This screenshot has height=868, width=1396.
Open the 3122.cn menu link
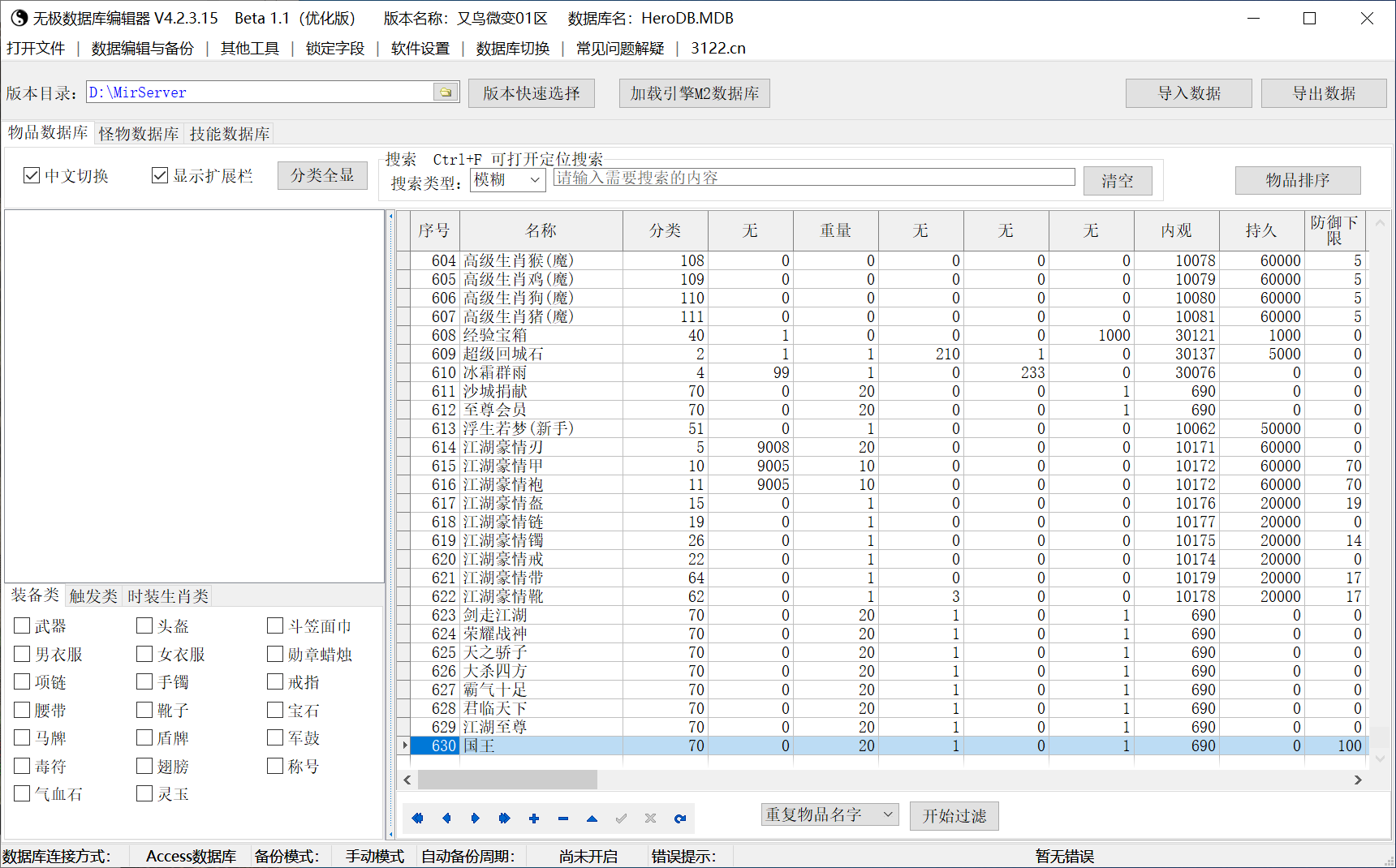coord(718,49)
